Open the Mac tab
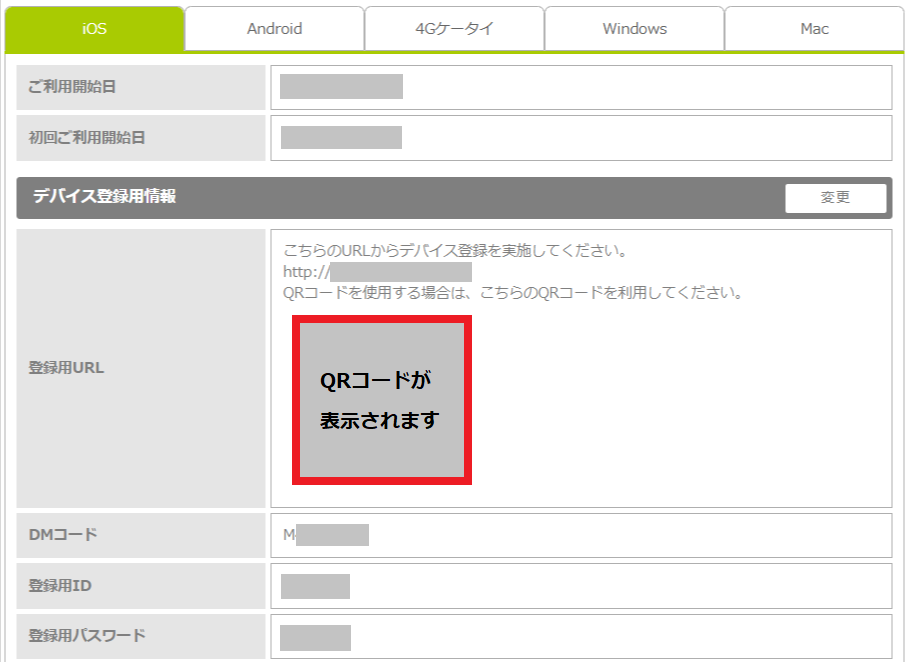 point(814,29)
